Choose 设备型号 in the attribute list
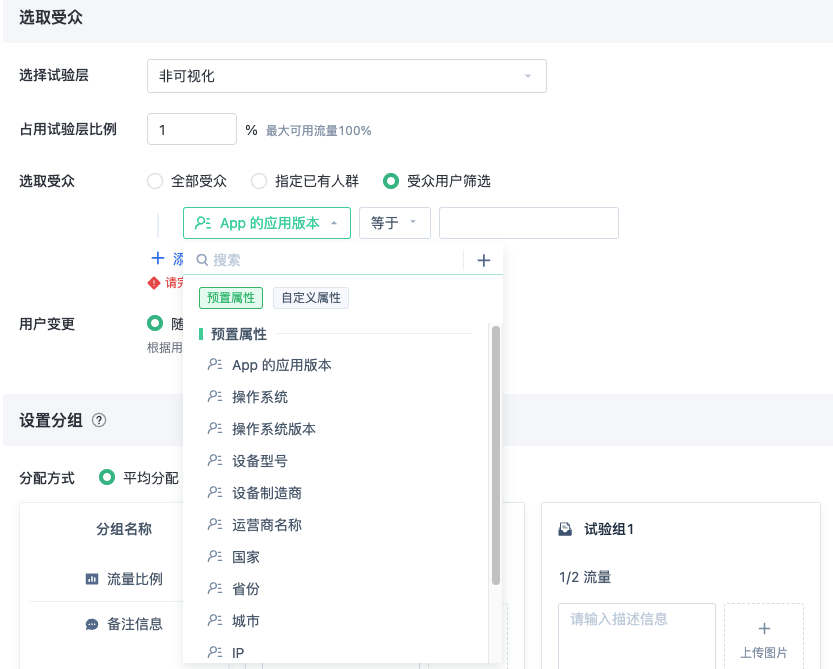 (260, 461)
